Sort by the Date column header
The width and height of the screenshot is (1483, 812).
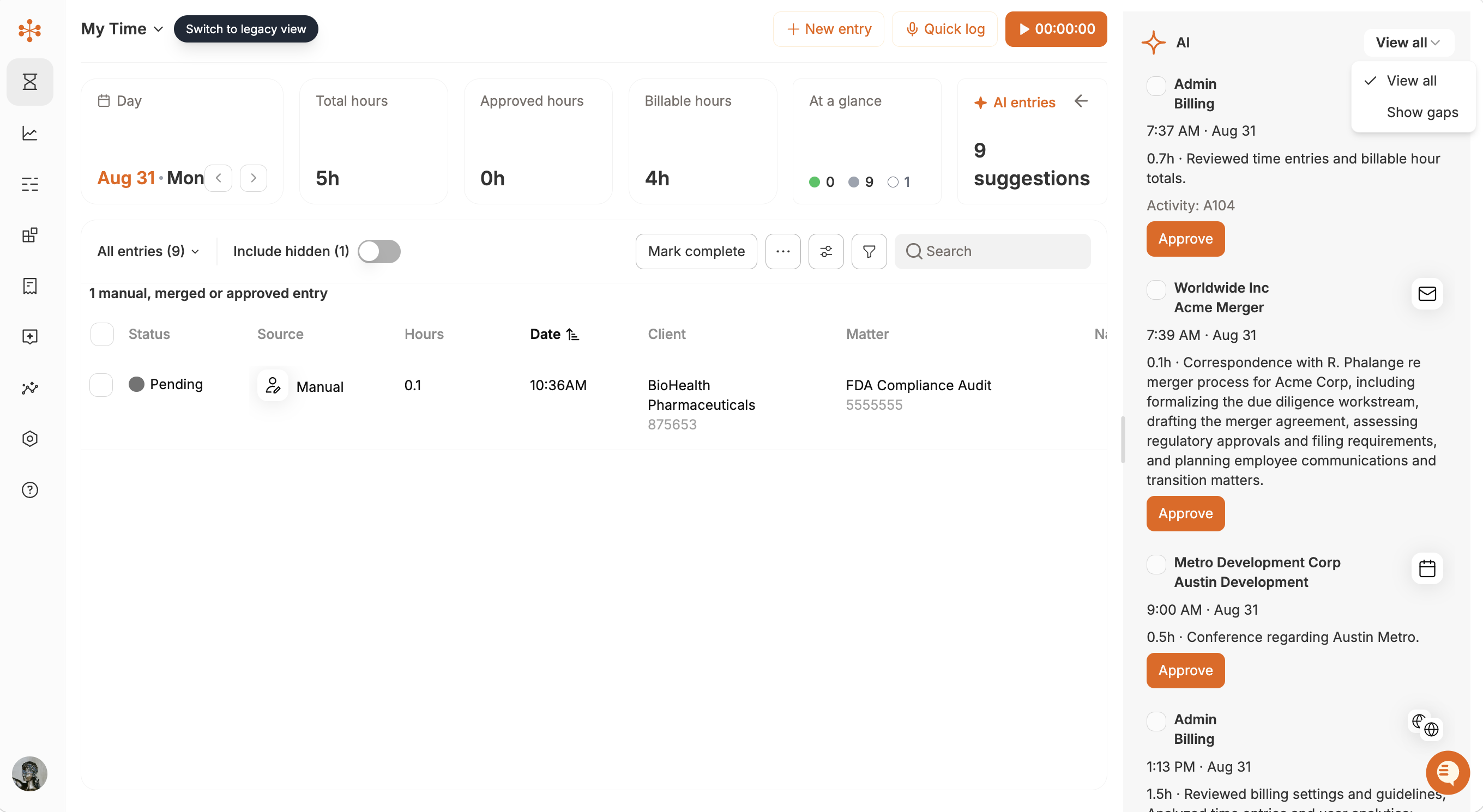[x=554, y=335]
